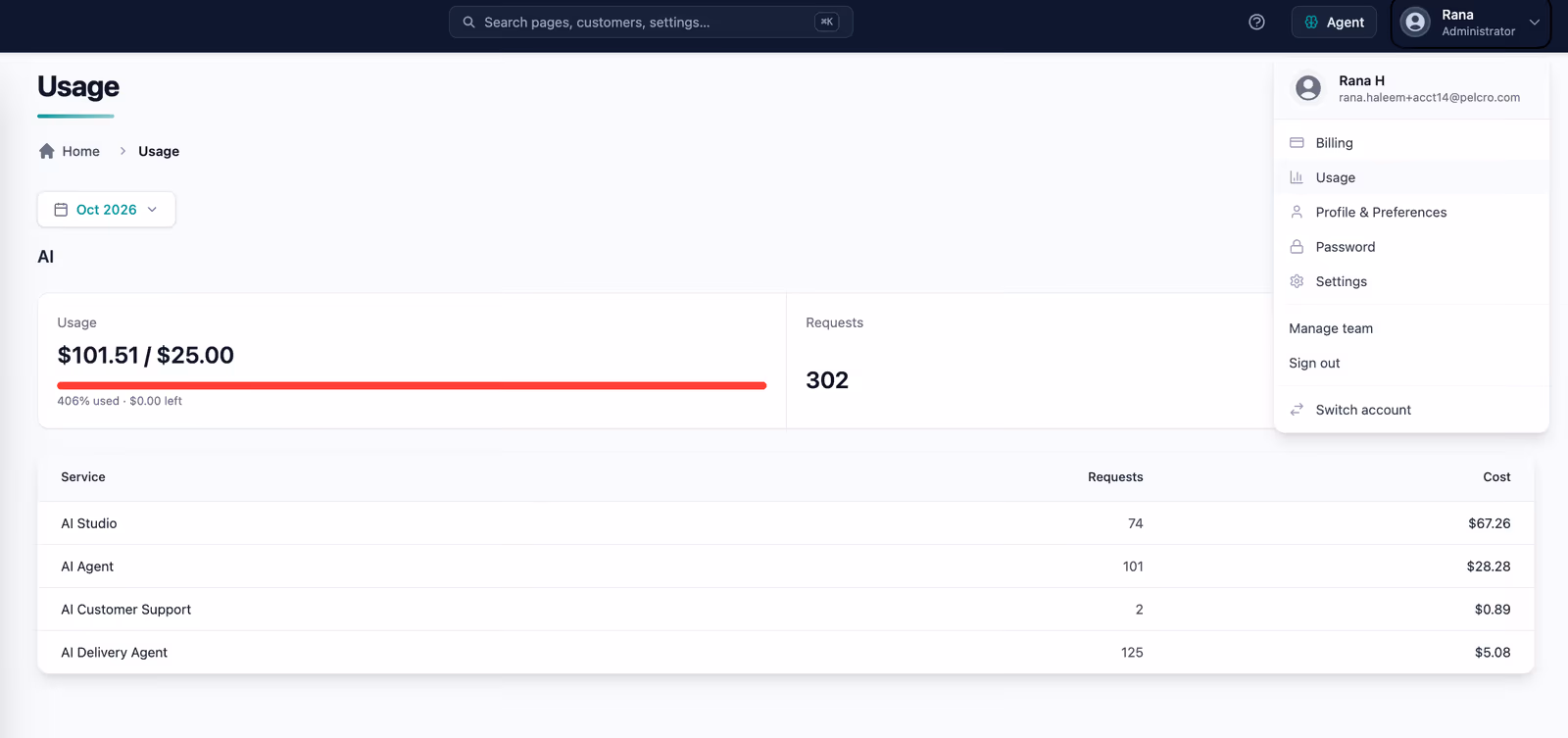
Task: Click the help question mark icon
Action: point(1256,22)
